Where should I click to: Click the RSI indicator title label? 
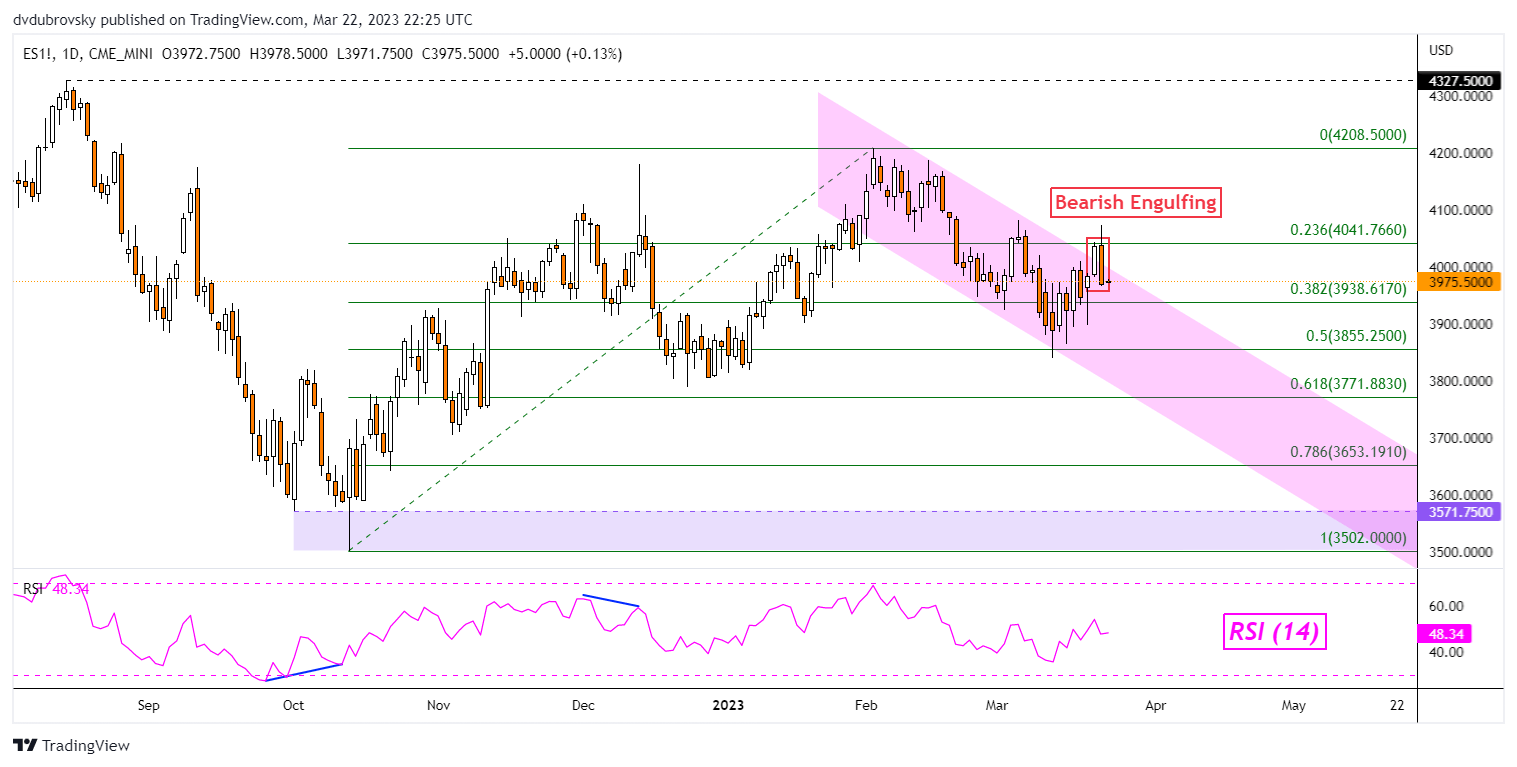(34, 589)
